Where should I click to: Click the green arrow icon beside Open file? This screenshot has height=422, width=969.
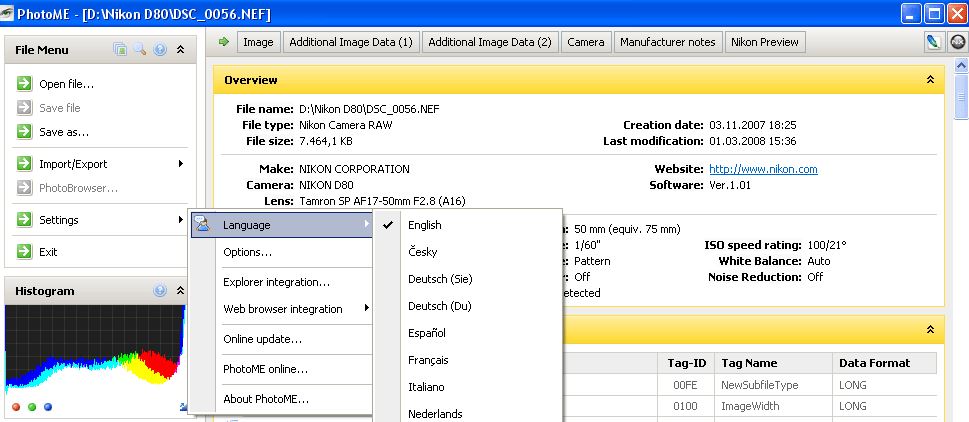pos(25,83)
